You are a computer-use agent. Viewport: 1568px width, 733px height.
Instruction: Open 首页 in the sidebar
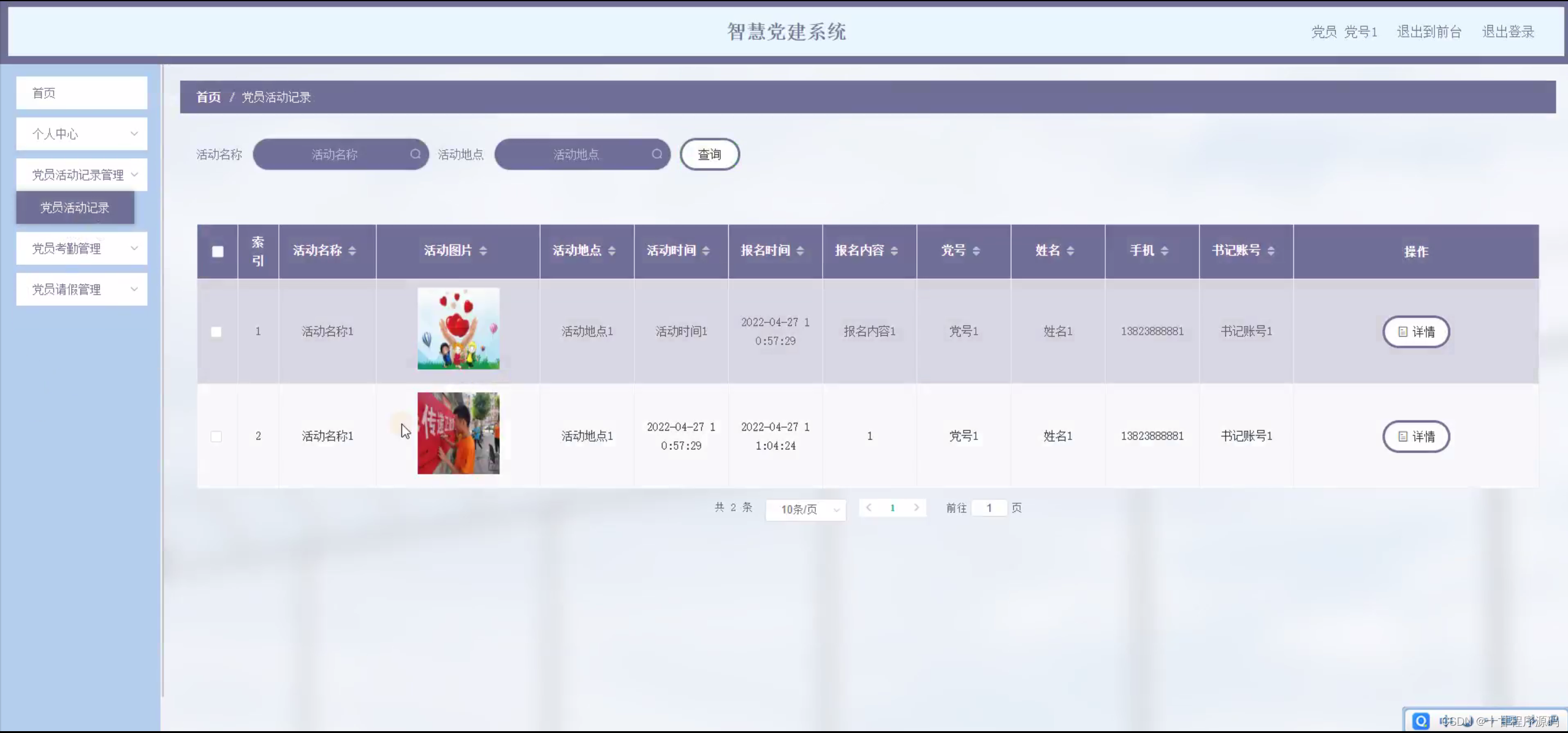point(82,93)
